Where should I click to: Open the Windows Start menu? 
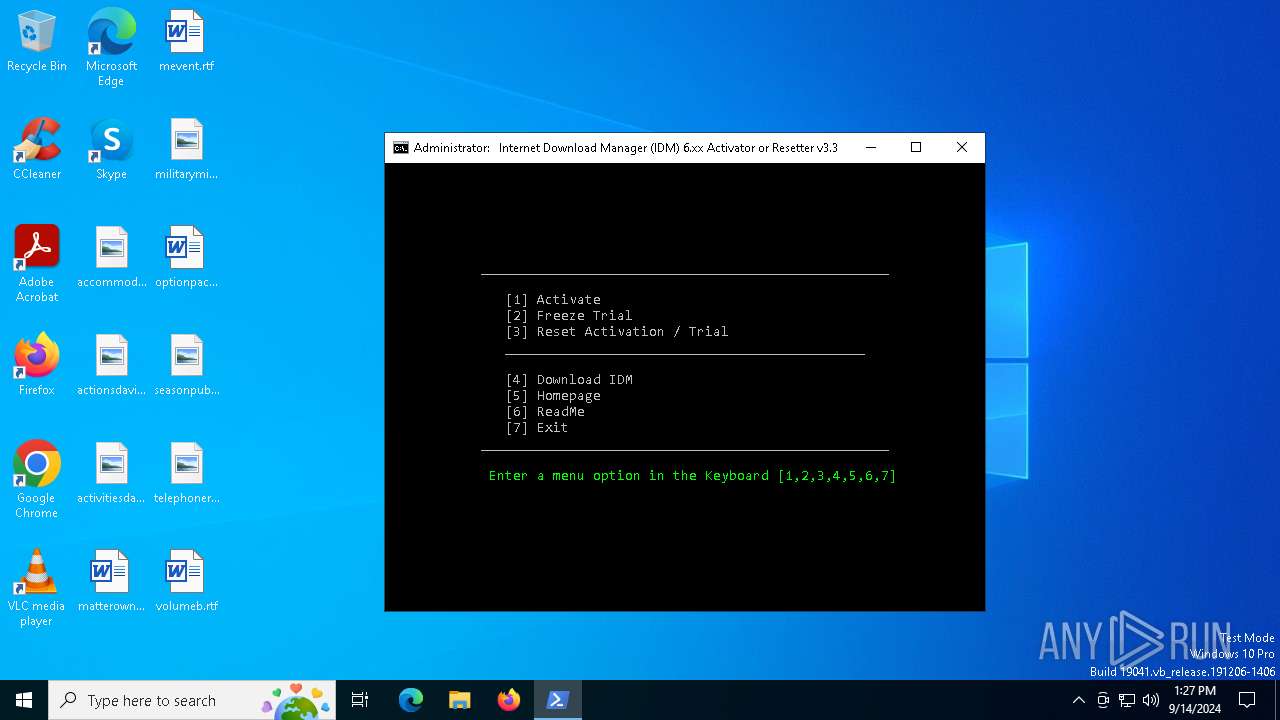(24, 700)
